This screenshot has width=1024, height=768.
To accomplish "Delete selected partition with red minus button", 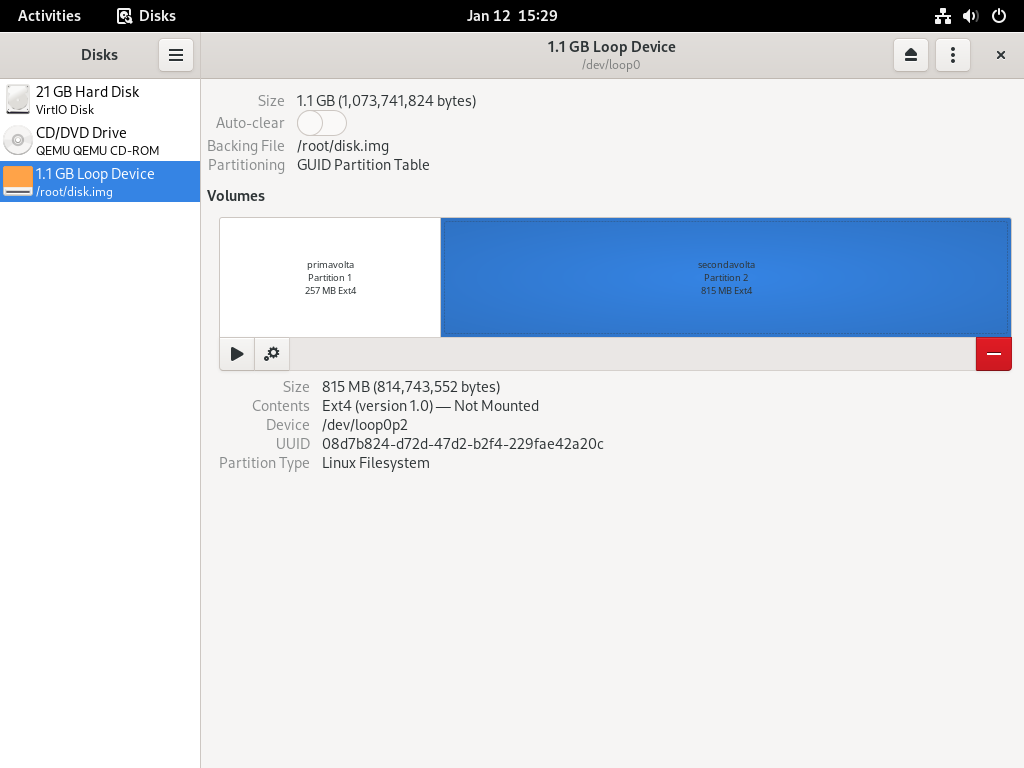I will [x=993, y=354].
